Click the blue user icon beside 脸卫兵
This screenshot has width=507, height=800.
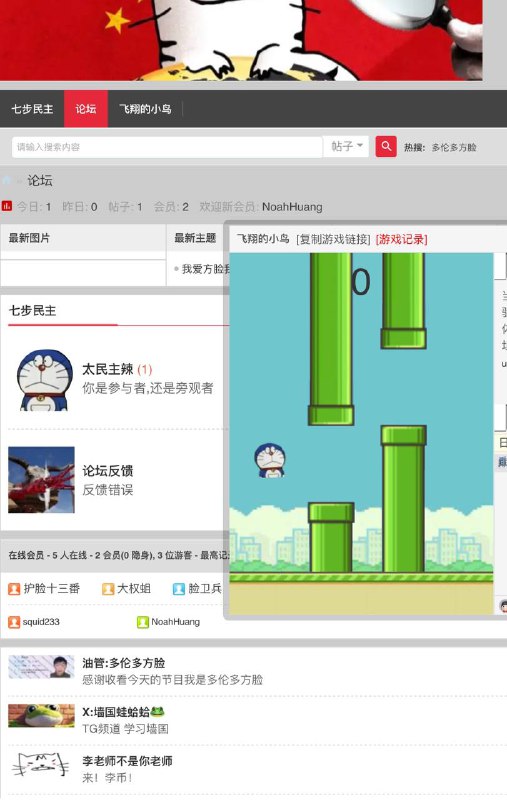(x=179, y=589)
